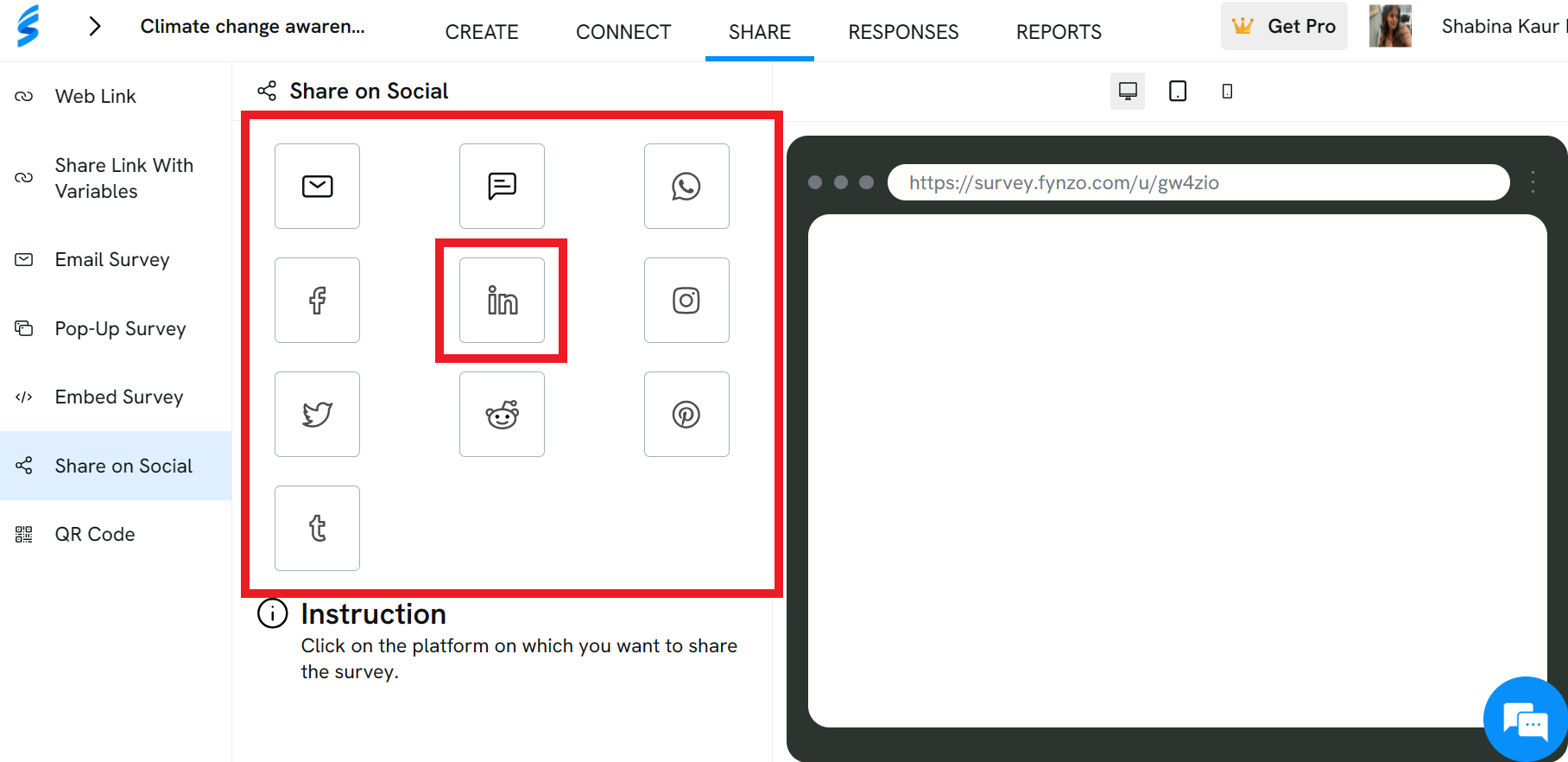Open Embed Survey option
Screen dimensions: 1568x762
[116, 397]
